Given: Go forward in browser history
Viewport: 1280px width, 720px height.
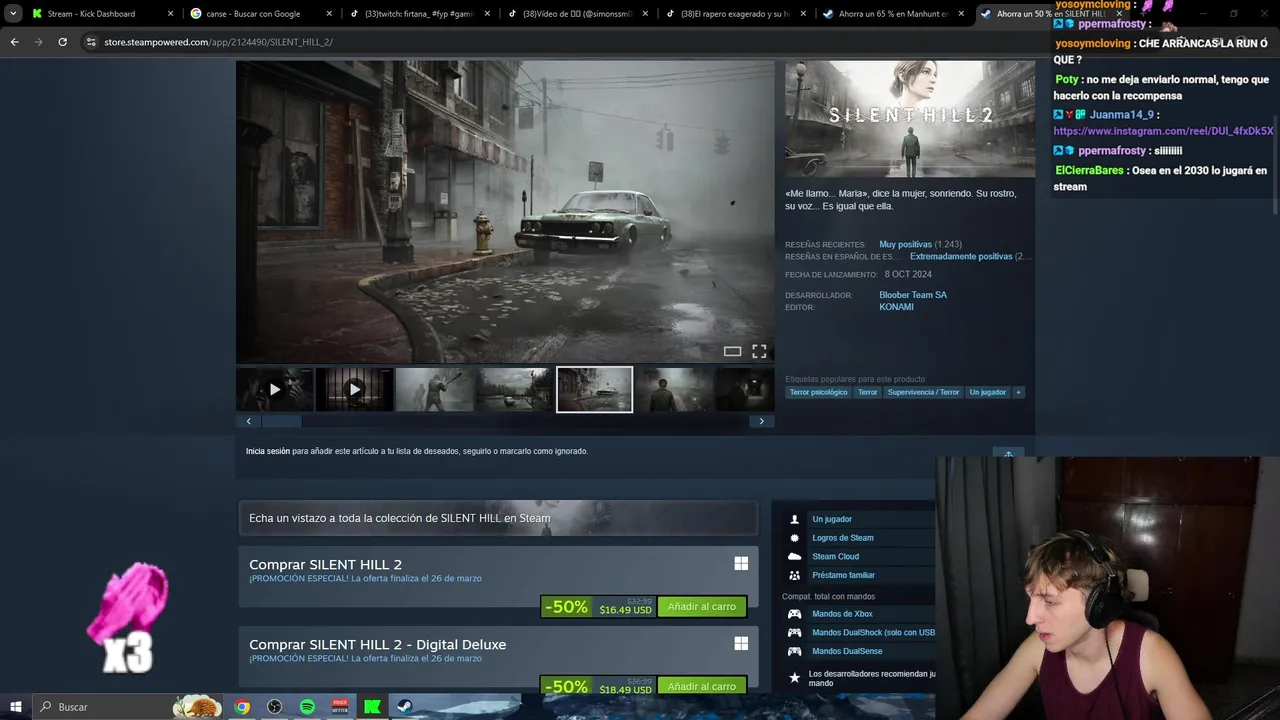Looking at the screenshot, I should click(x=38, y=42).
